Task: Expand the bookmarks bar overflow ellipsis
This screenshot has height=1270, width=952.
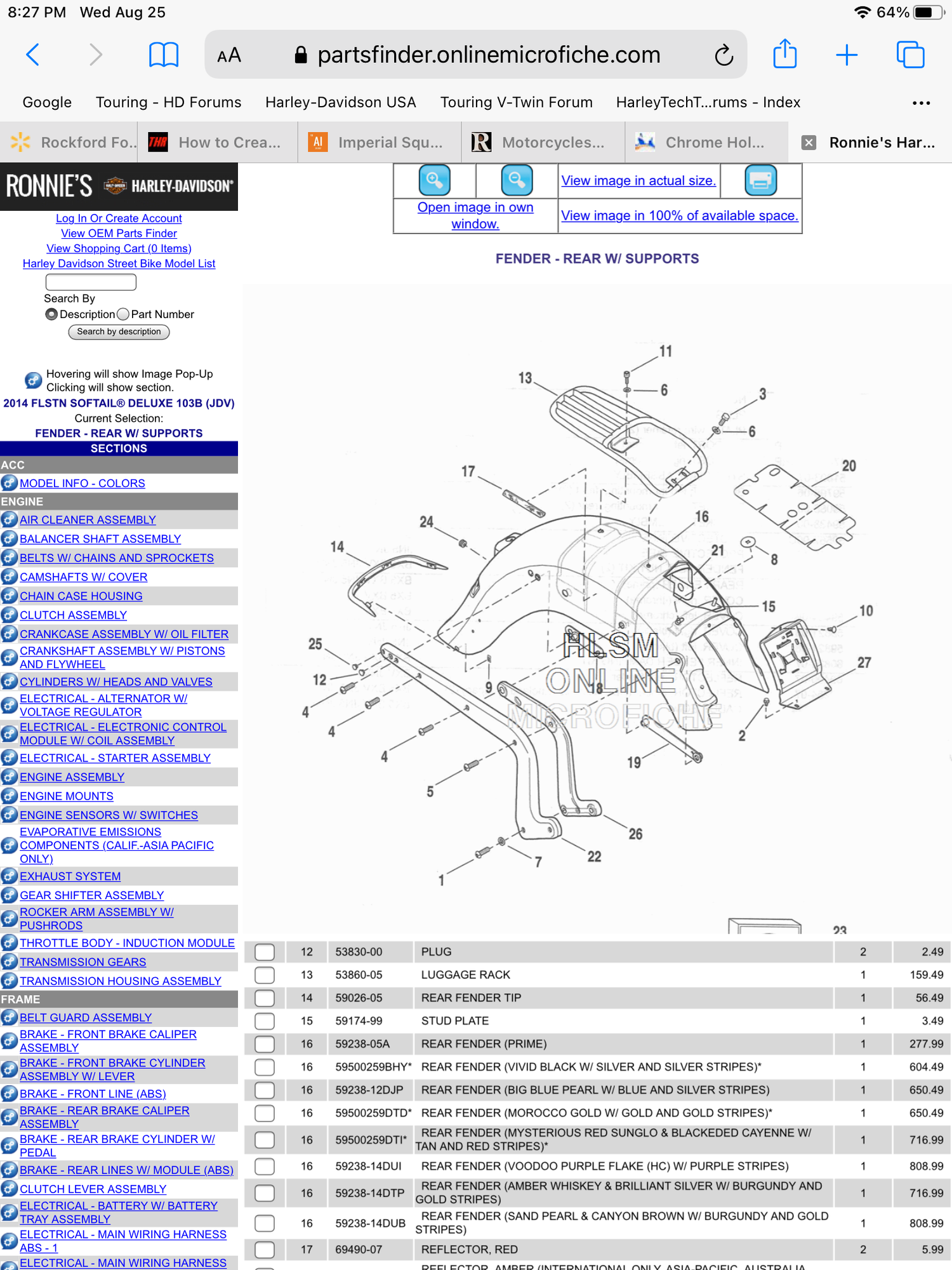Action: tap(921, 103)
